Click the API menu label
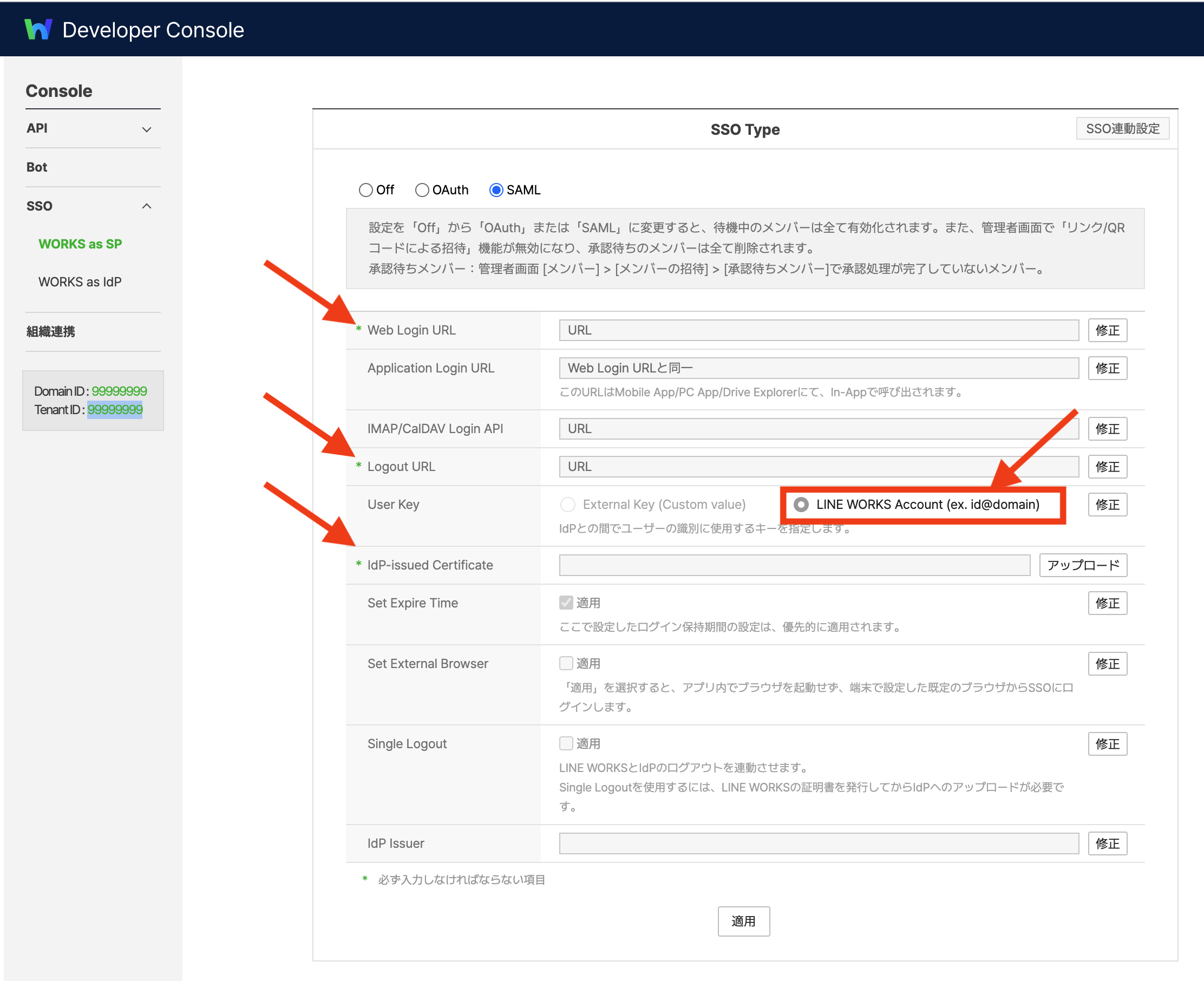 coord(37,128)
